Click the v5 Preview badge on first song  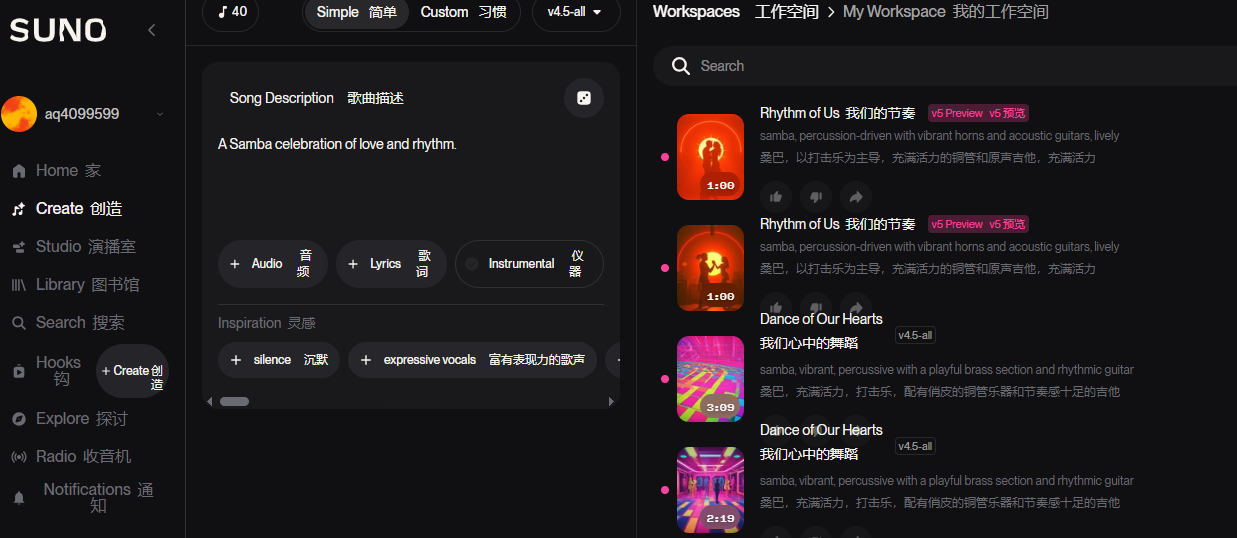(978, 113)
